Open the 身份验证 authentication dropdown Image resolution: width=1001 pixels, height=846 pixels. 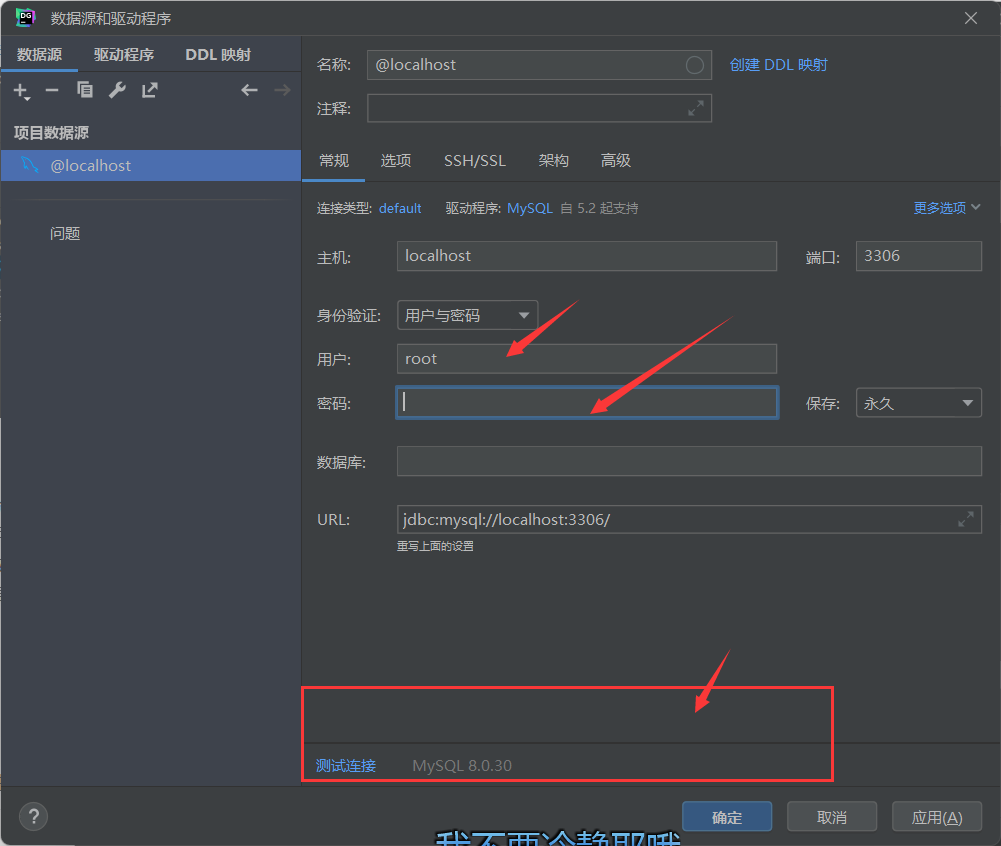467,316
